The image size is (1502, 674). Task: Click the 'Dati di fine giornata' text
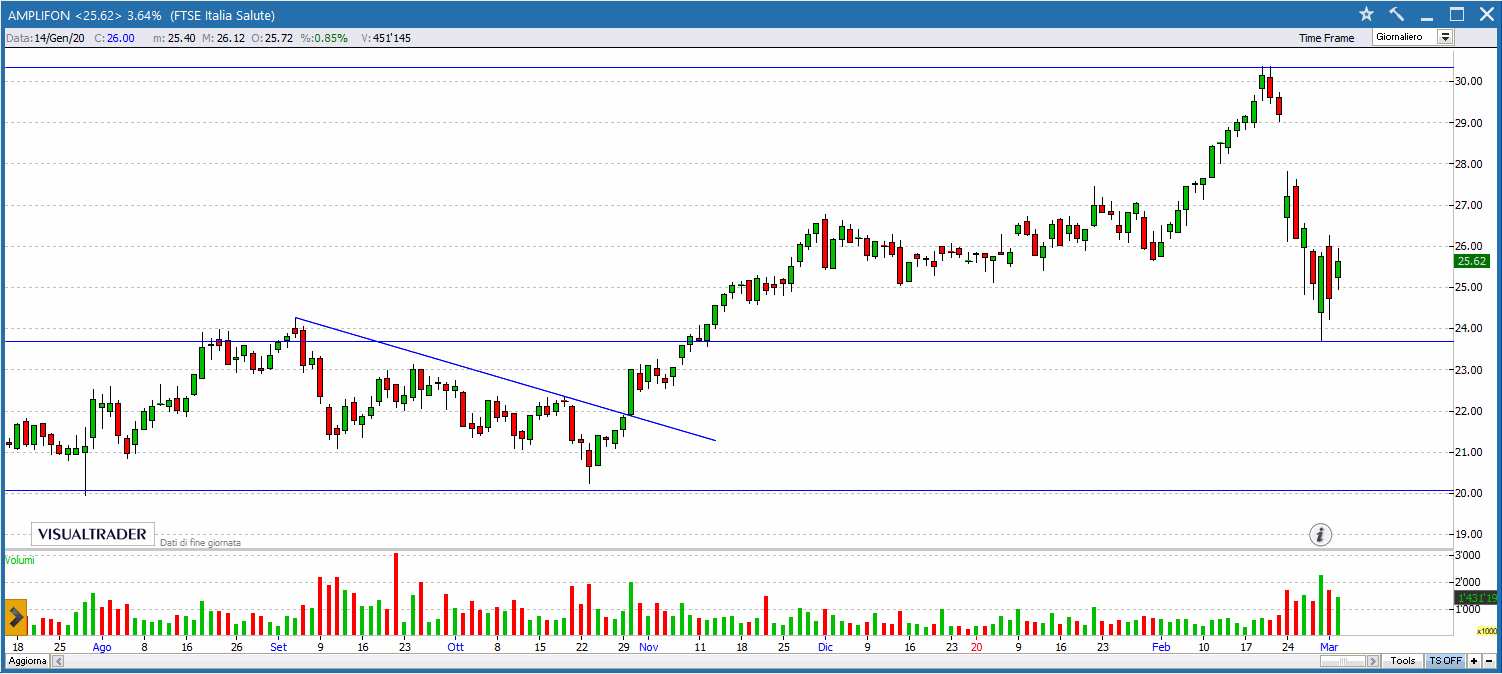200,542
